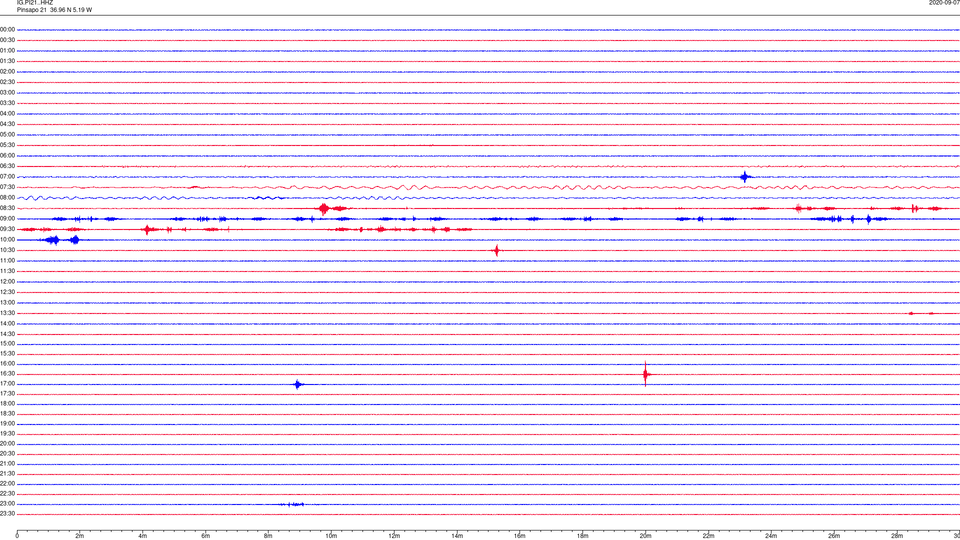This screenshot has width=960, height=540.
Task: Click the 4m axis tick label
Action: (143, 536)
